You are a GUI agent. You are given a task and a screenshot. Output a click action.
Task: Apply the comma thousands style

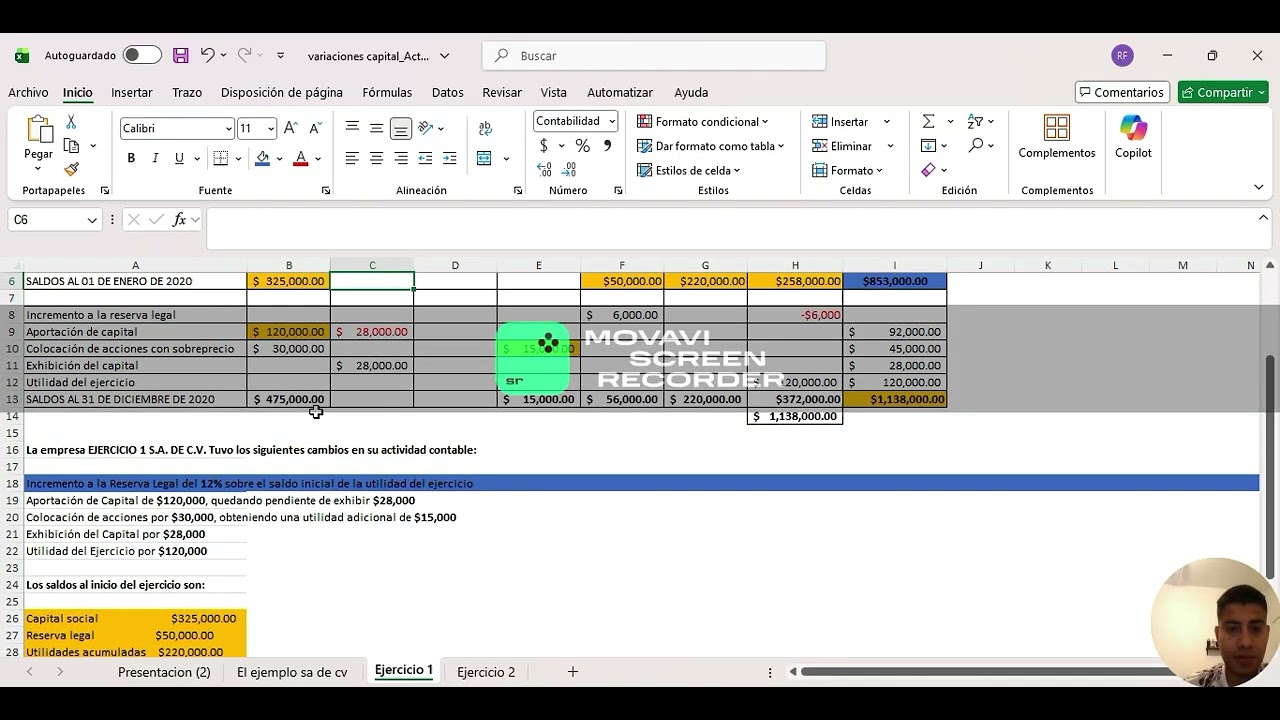(607, 146)
